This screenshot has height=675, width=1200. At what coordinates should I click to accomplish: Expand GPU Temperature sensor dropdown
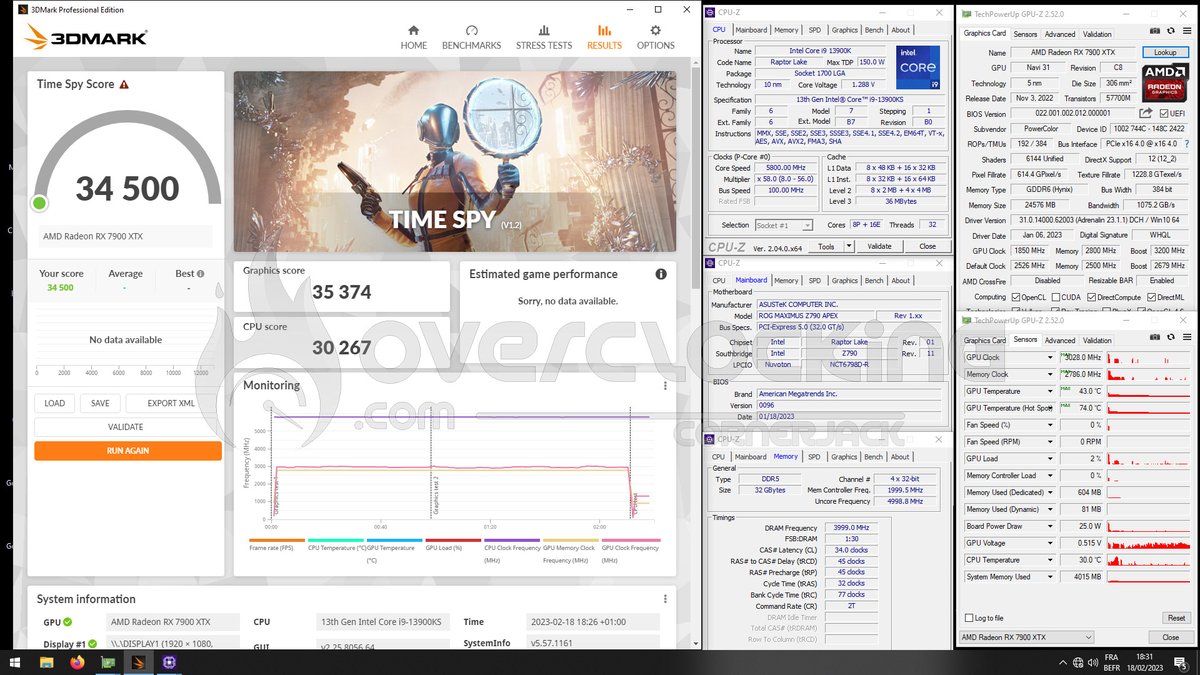click(x=1049, y=391)
